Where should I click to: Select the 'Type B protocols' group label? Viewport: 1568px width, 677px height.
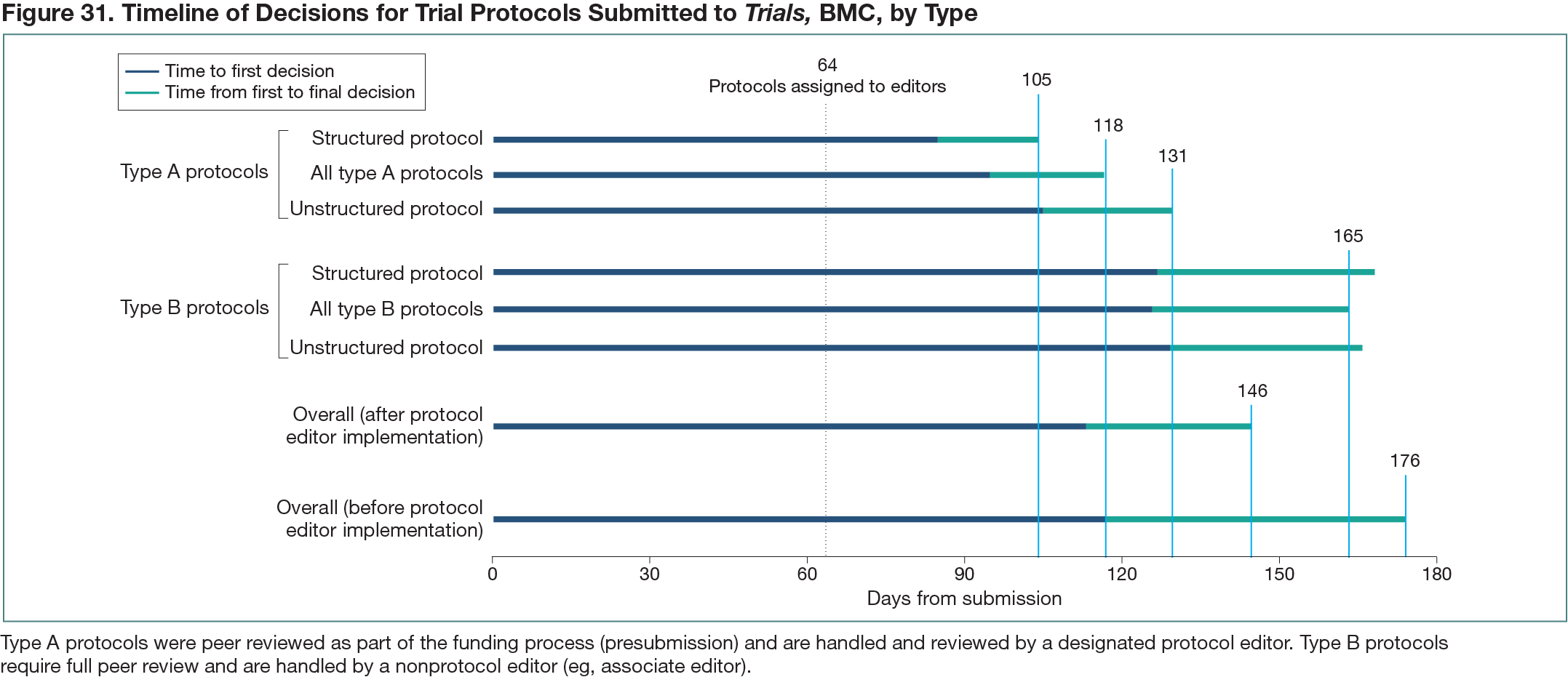(x=194, y=308)
